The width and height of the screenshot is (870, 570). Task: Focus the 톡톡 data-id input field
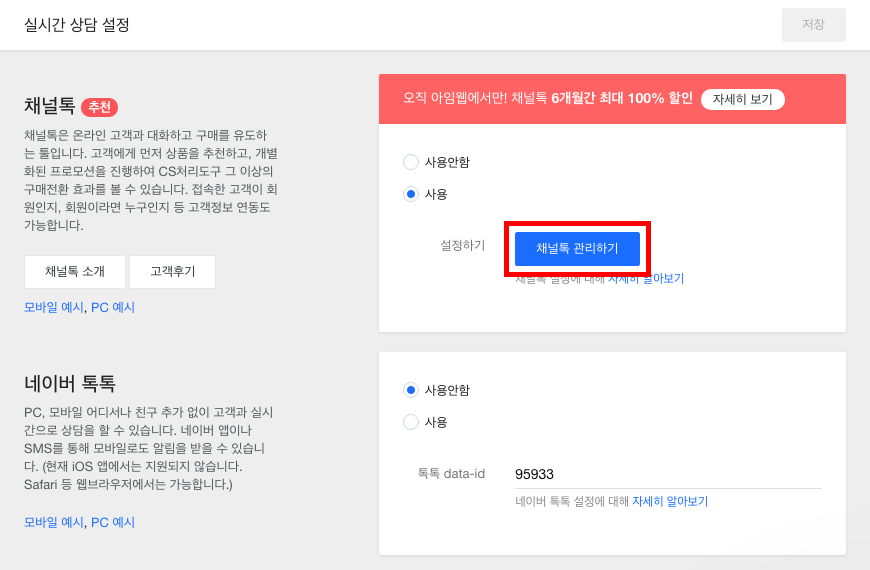click(x=668, y=474)
